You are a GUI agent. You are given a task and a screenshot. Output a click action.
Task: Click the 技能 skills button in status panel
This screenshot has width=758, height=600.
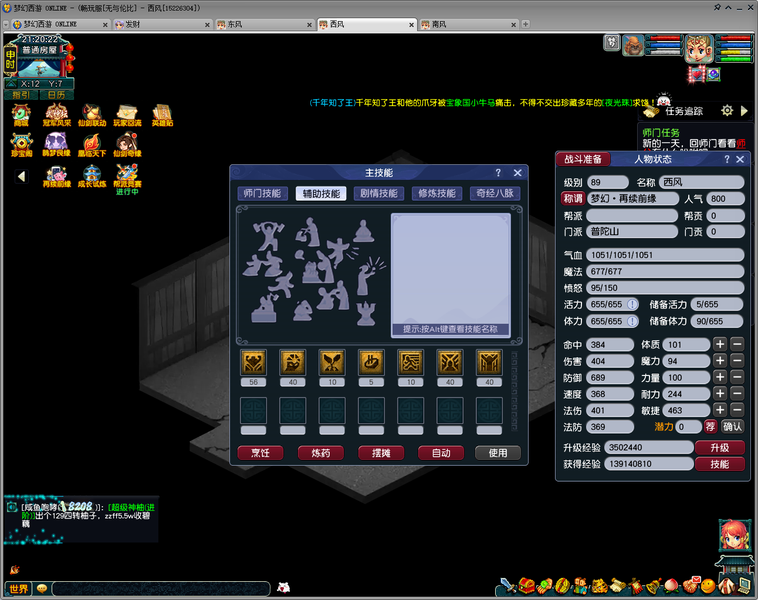pyautogui.click(x=720, y=464)
